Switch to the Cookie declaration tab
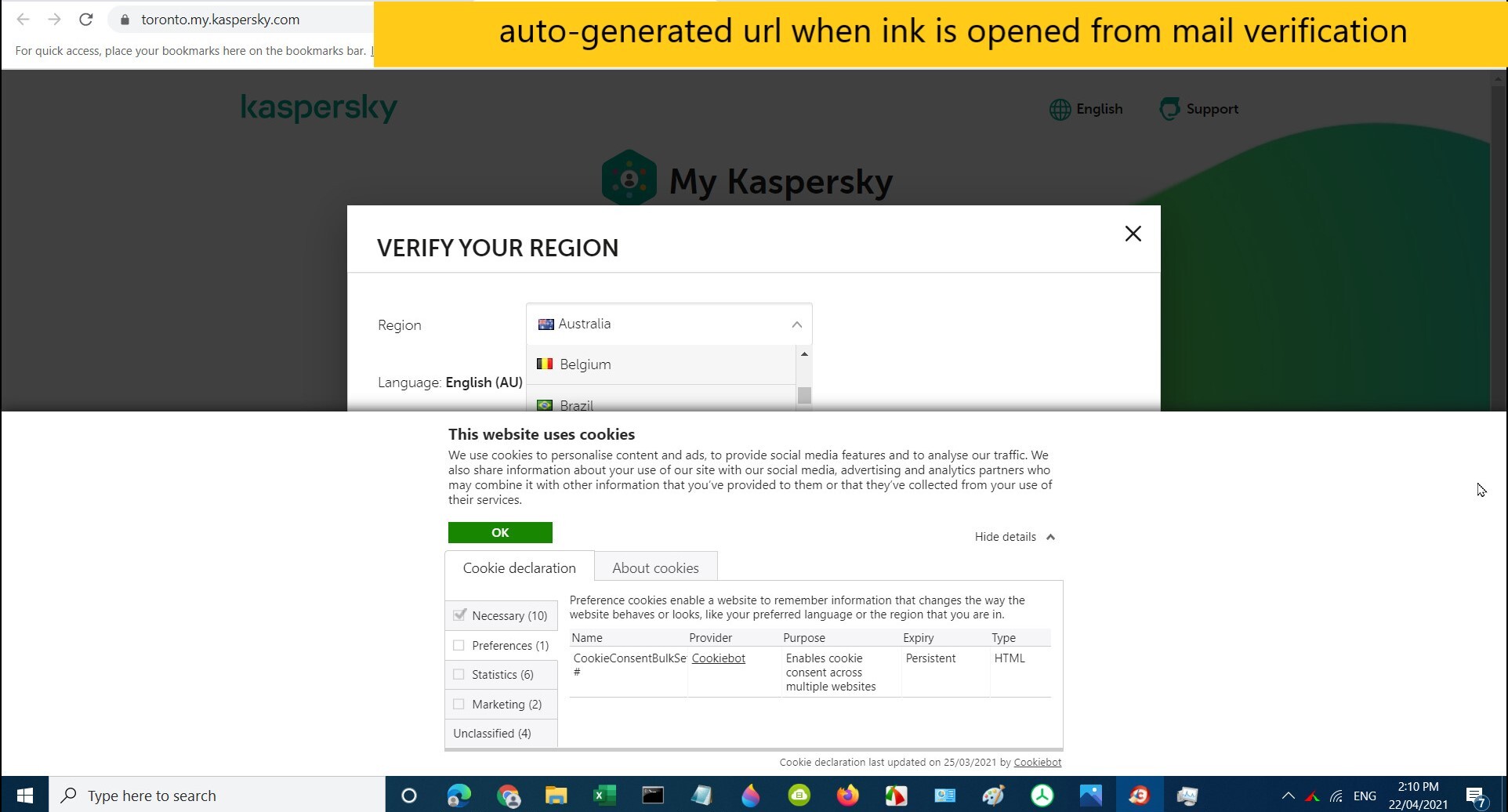 pos(519,567)
